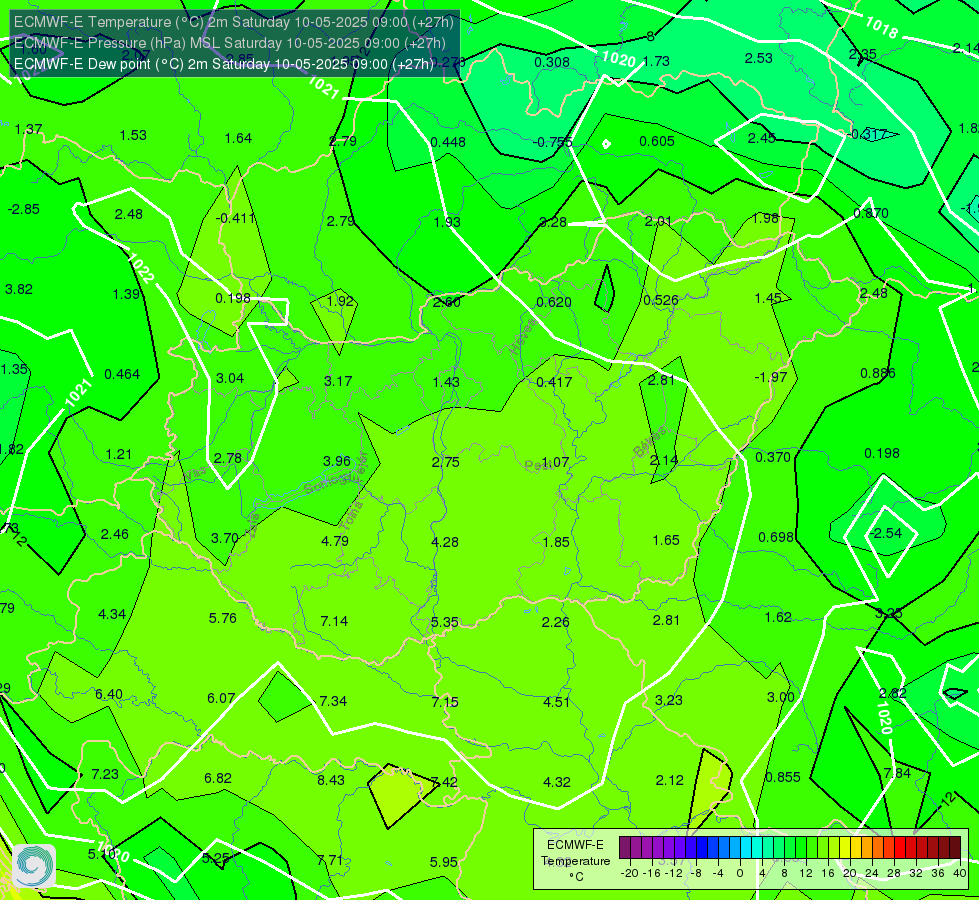Click the dew point value 3.04
The image size is (979, 900).
coord(230,378)
